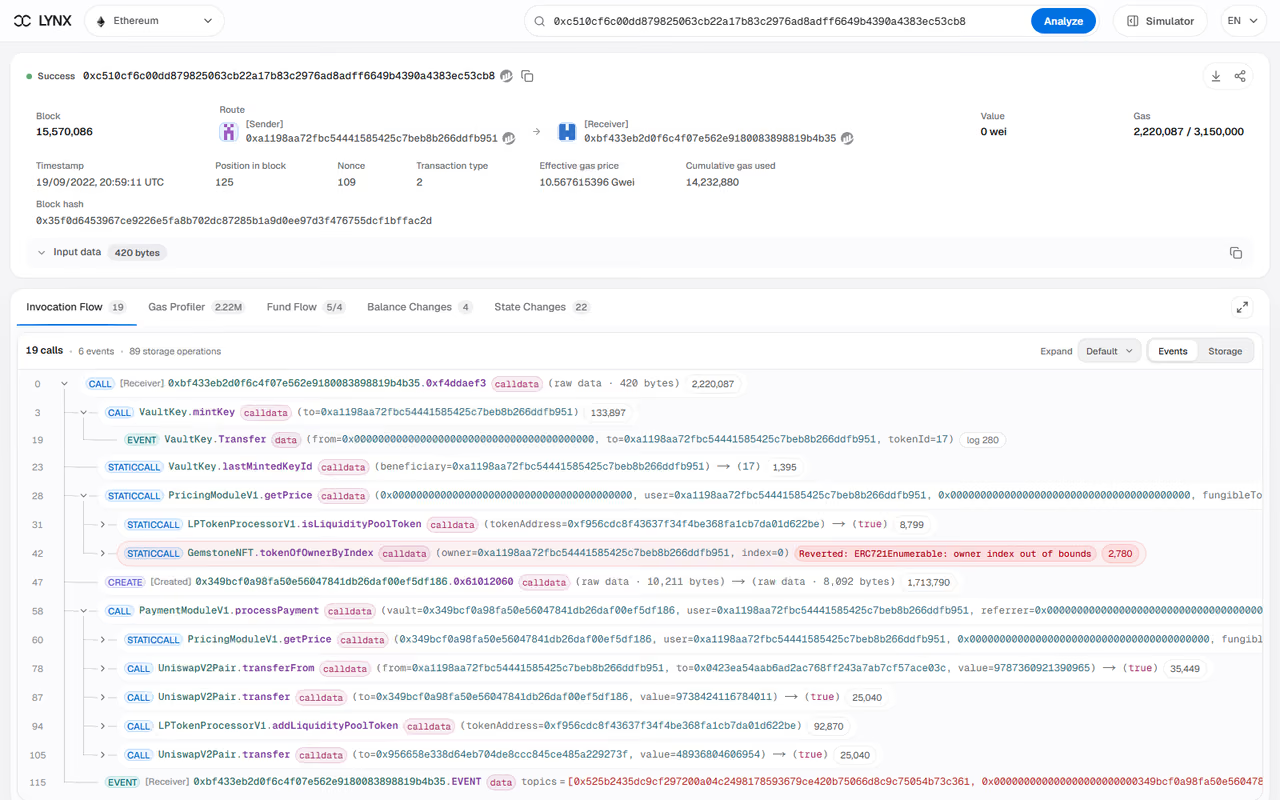
Task: Click the sender avatar icon
Action: click(x=229, y=131)
